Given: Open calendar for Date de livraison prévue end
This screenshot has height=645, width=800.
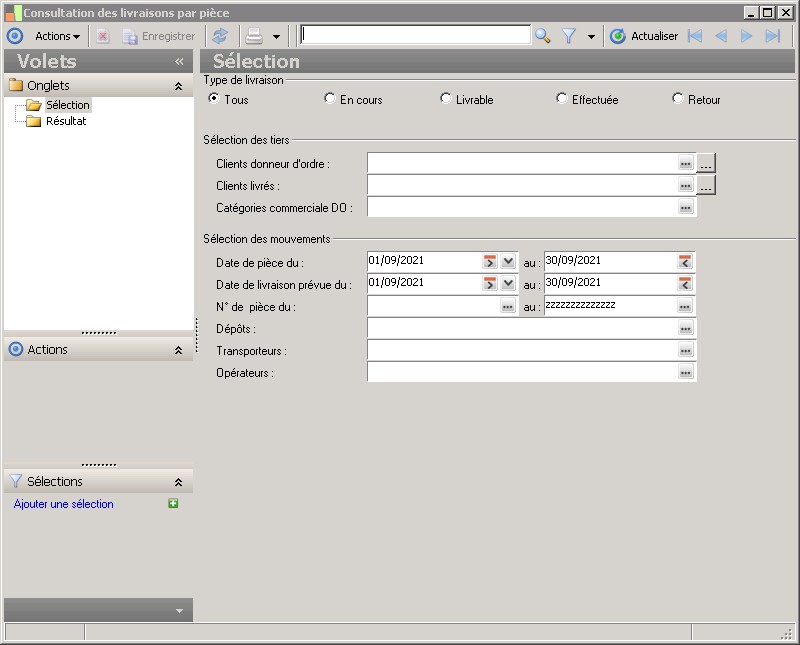Looking at the screenshot, I should 685,283.
